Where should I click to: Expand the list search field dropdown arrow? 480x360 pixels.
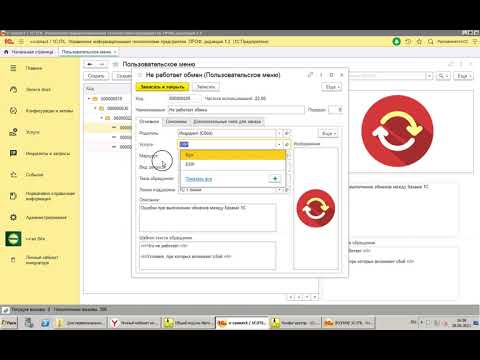(430, 76)
